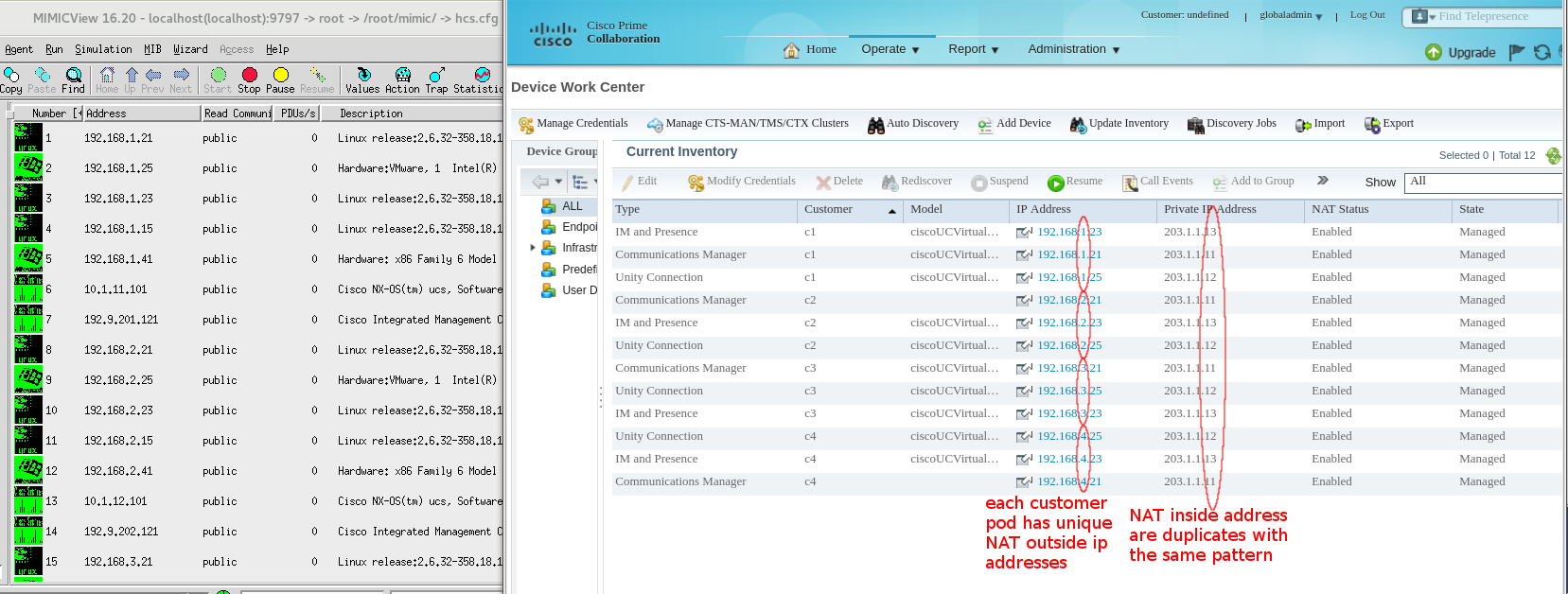
Task: Click the flag icon near Upgrade
Action: [1517, 52]
